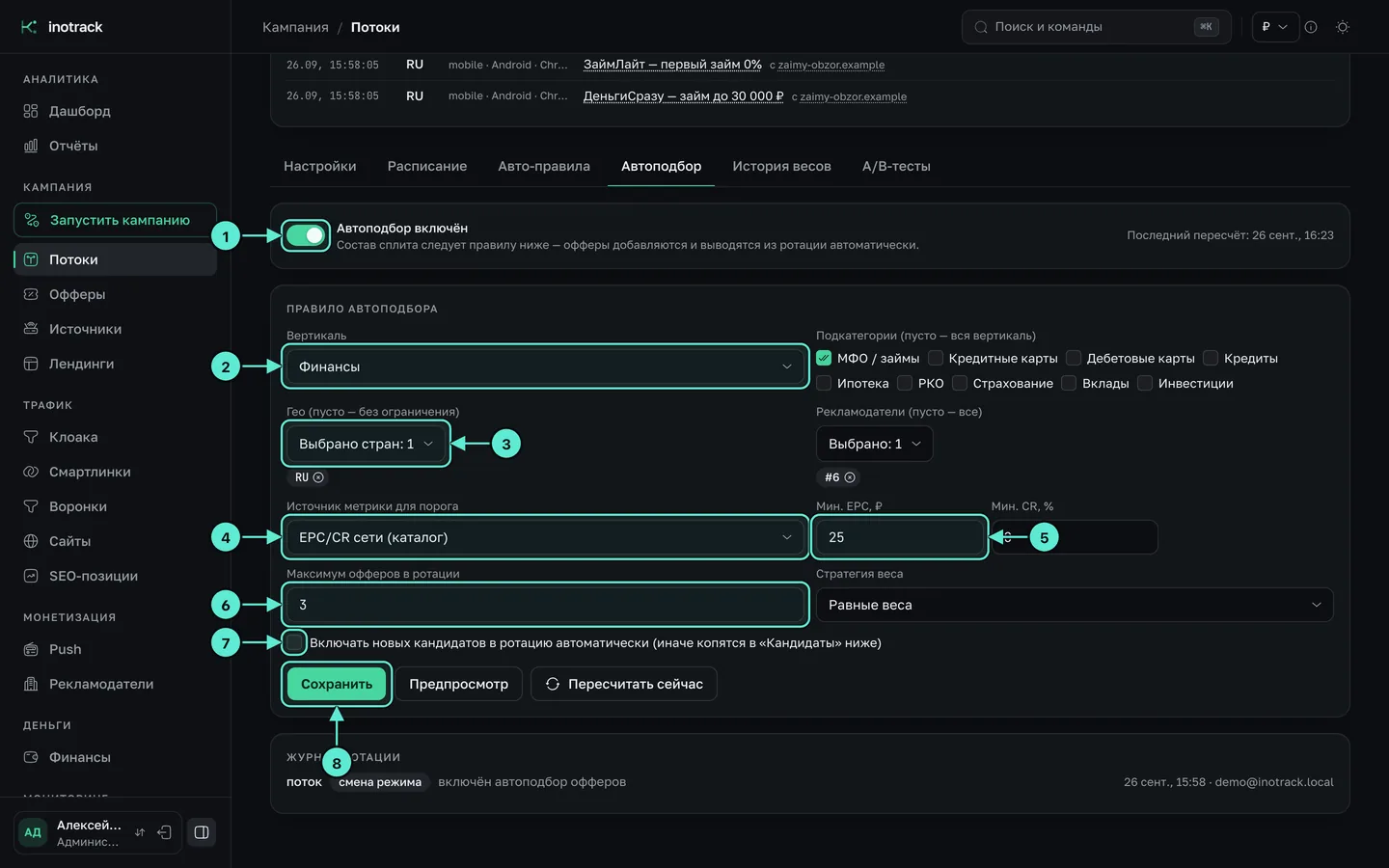This screenshot has height=868, width=1389.
Task: Open Клоака in the Трафик group
Action: point(115,437)
